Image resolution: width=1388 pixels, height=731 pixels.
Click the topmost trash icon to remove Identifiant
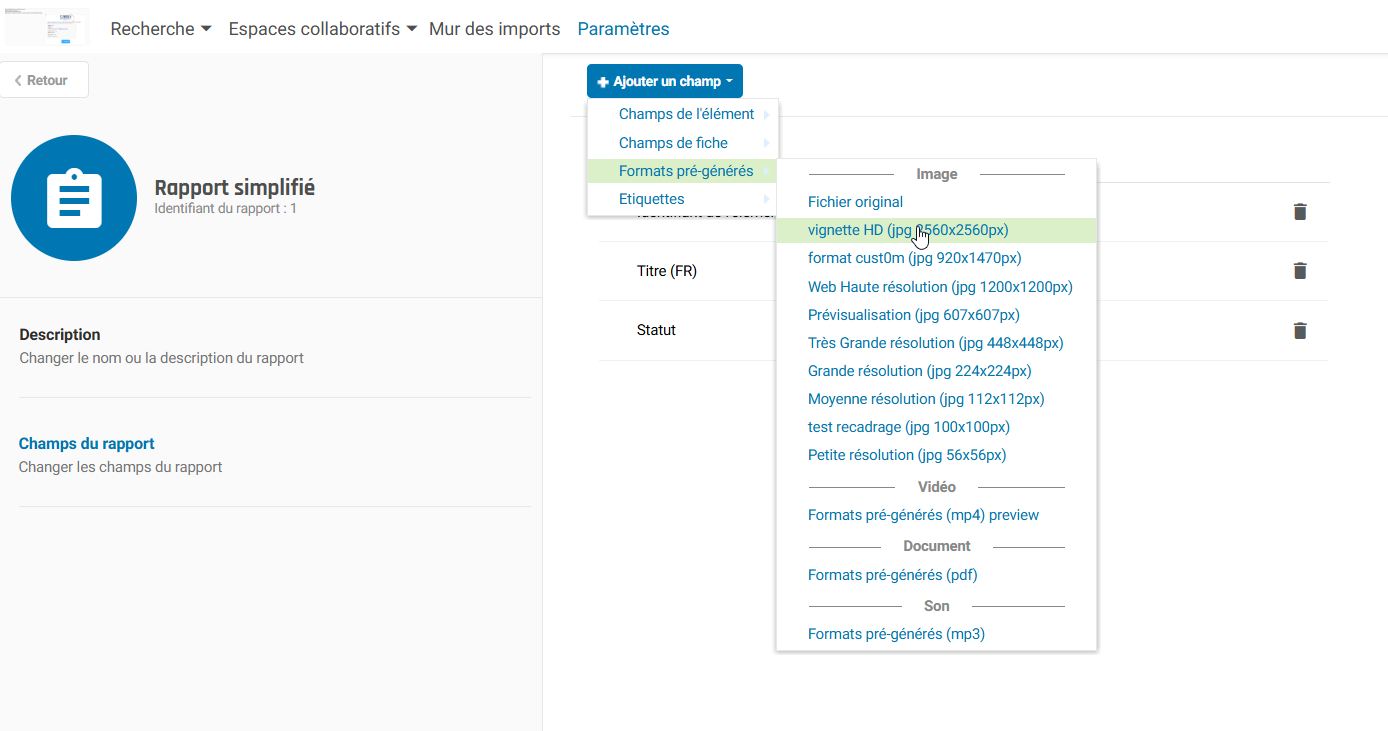(1299, 211)
